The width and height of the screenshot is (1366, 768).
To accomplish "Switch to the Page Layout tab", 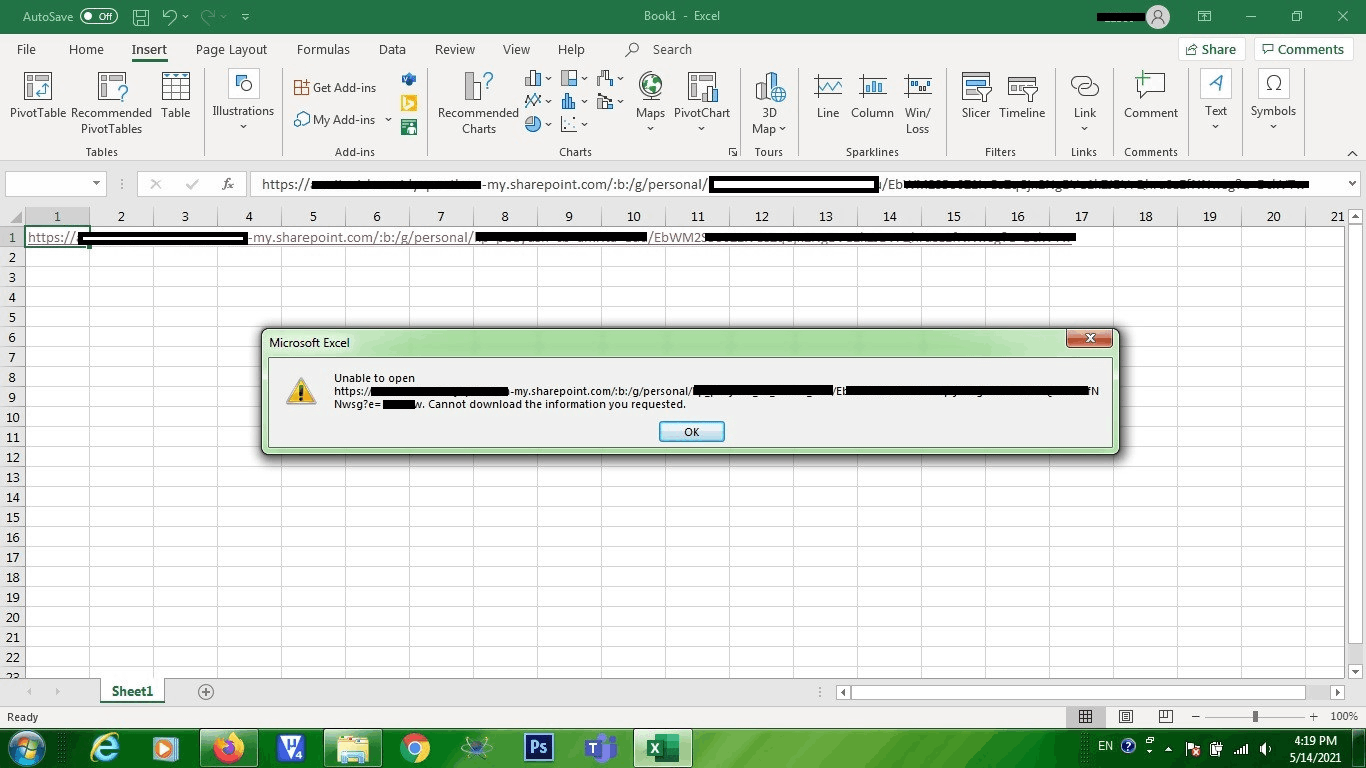I will 231,49.
